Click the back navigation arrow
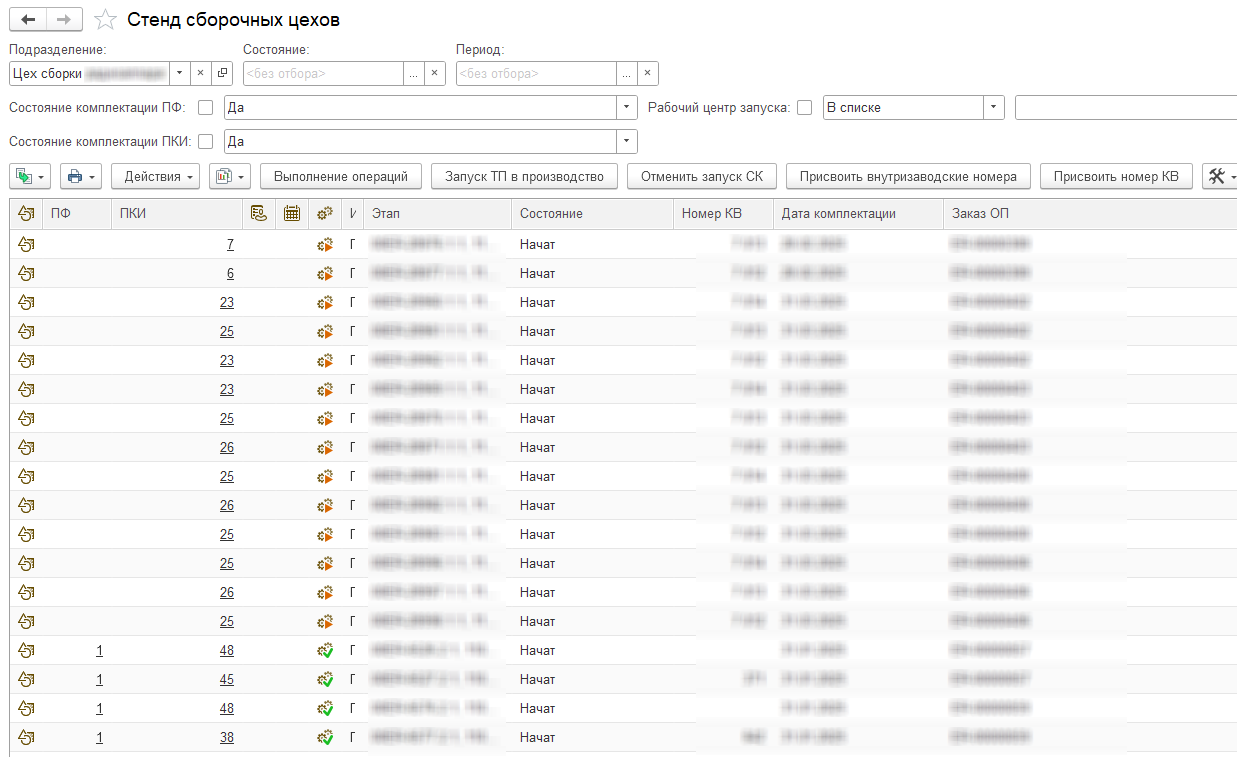Image resolution: width=1237 pixels, height=757 pixels. (28, 20)
